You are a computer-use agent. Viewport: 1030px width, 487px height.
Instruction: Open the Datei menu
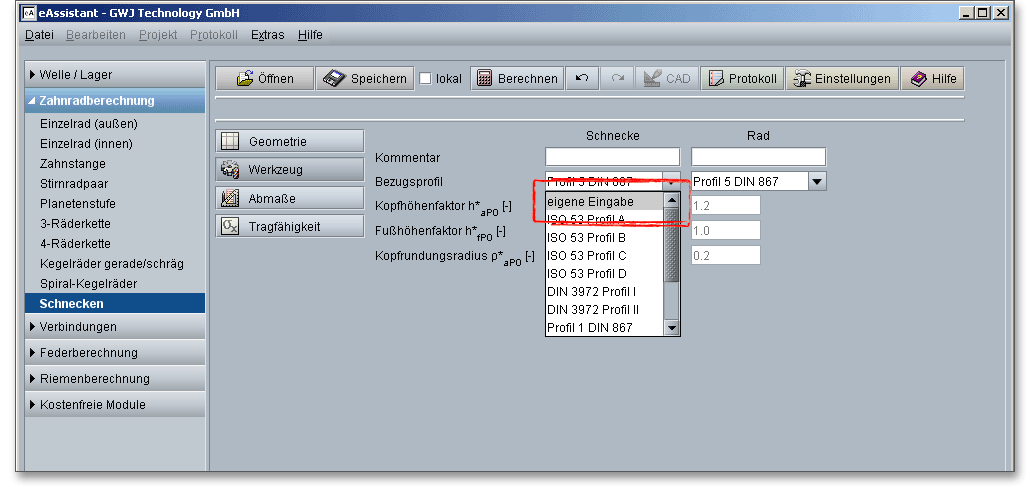(x=39, y=35)
